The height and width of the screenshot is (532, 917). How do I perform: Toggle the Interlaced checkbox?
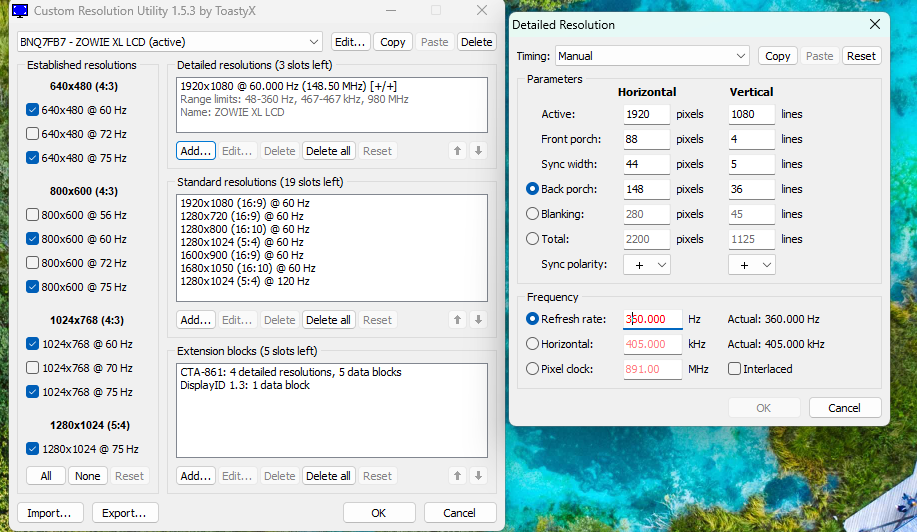coord(735,369)
